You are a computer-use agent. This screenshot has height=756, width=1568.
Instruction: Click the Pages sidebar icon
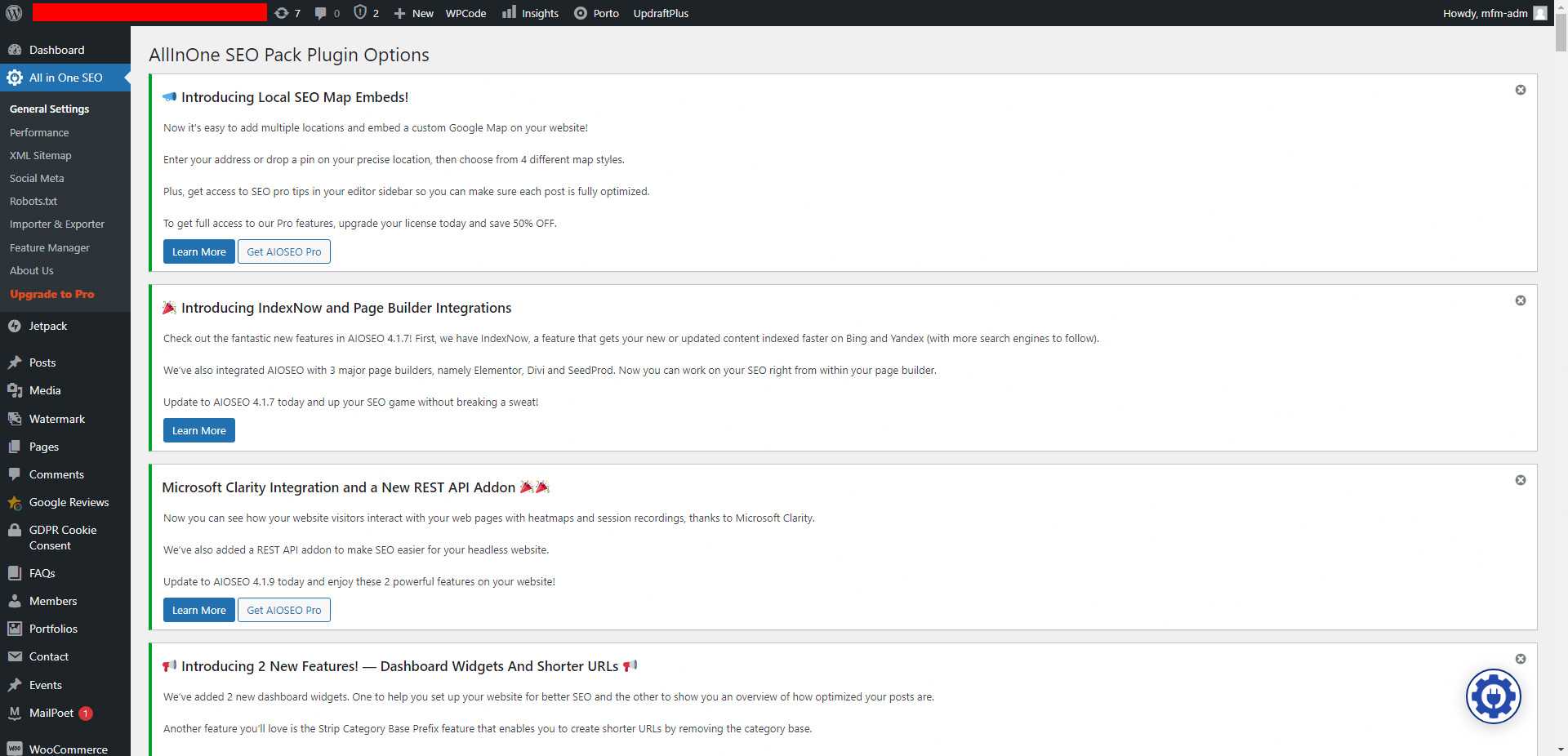[x=15, y=447]
